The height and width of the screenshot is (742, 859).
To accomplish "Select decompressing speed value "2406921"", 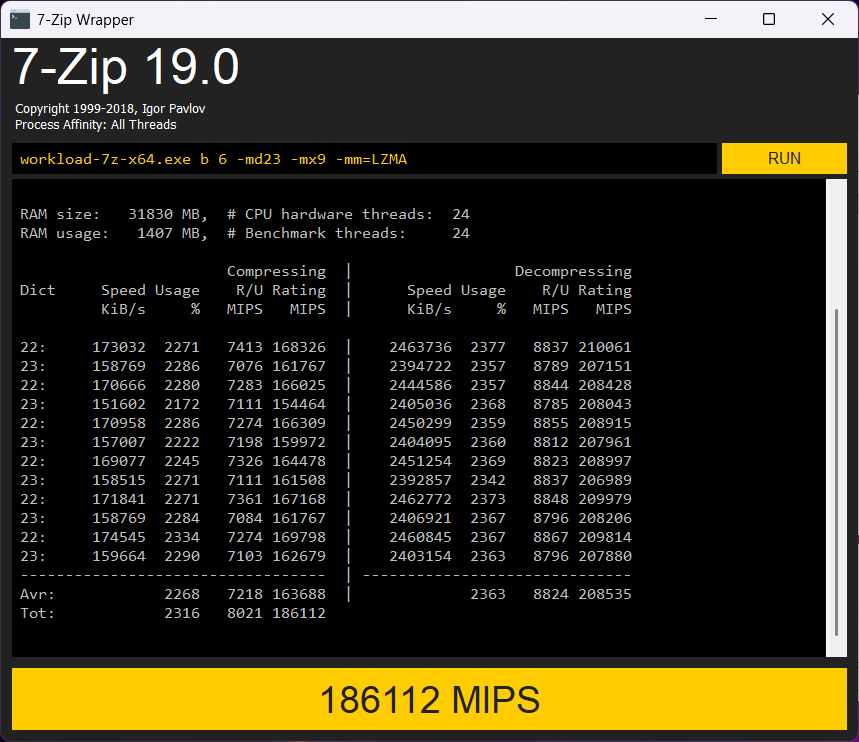I will coord(421,518).
